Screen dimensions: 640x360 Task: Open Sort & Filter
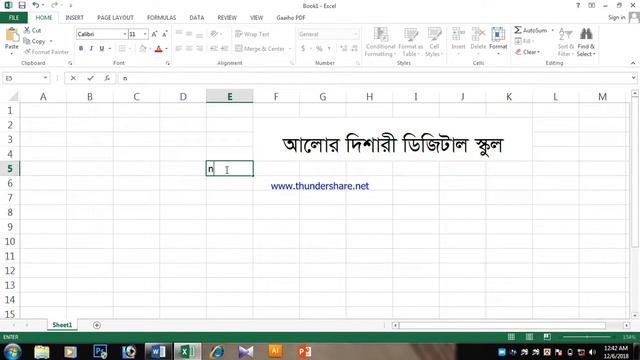[566, 42]
